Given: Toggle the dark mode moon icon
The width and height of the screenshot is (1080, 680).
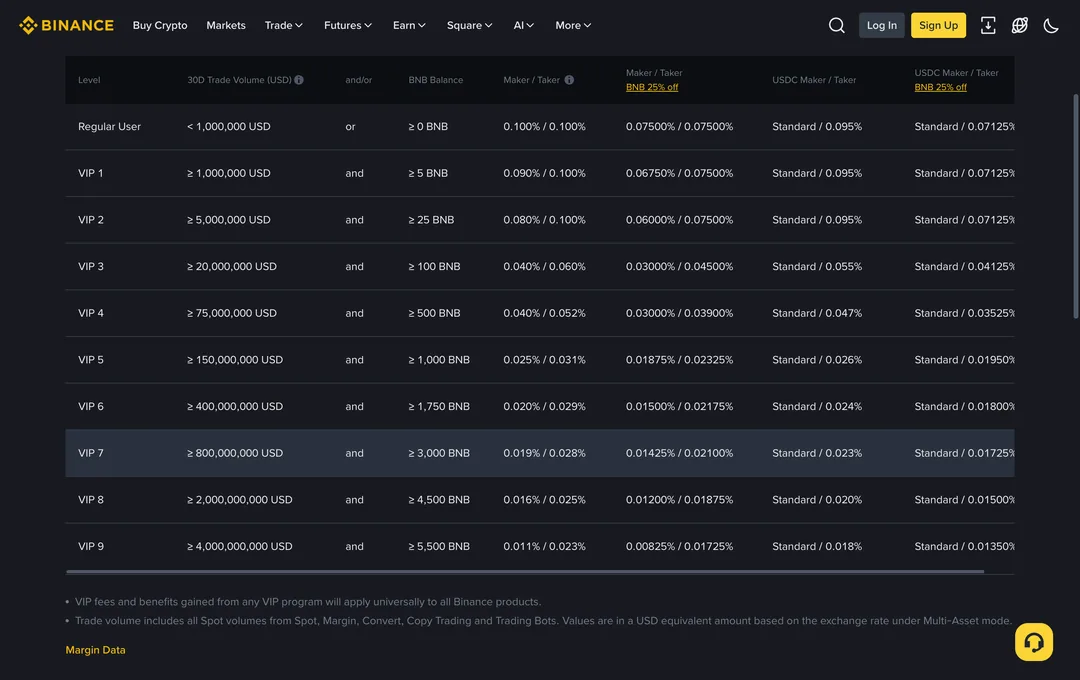Looking at the screenshot, I should [1051, 25].
